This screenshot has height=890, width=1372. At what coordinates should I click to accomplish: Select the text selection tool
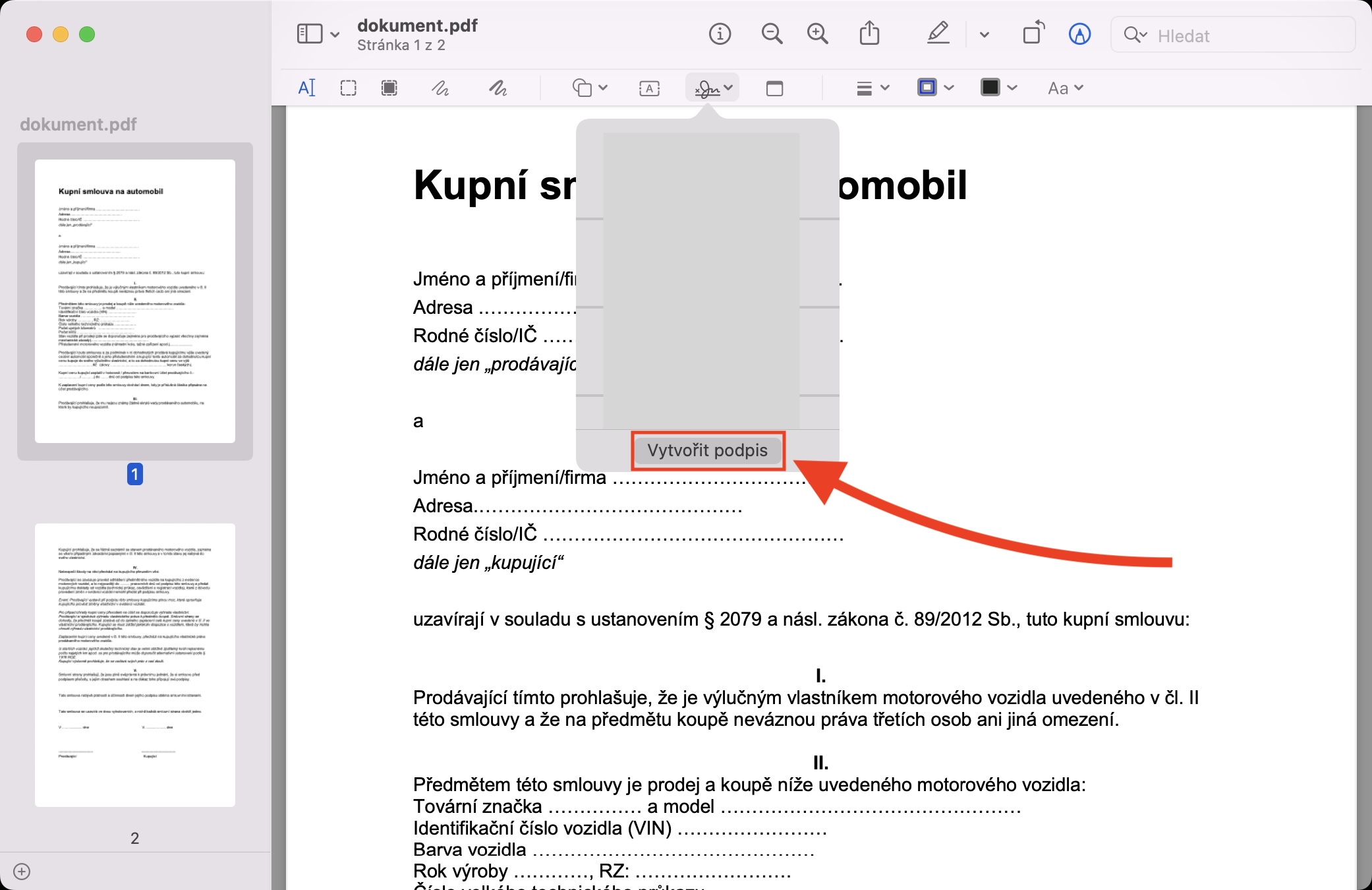pyautogui.click(x=307, y=88)
